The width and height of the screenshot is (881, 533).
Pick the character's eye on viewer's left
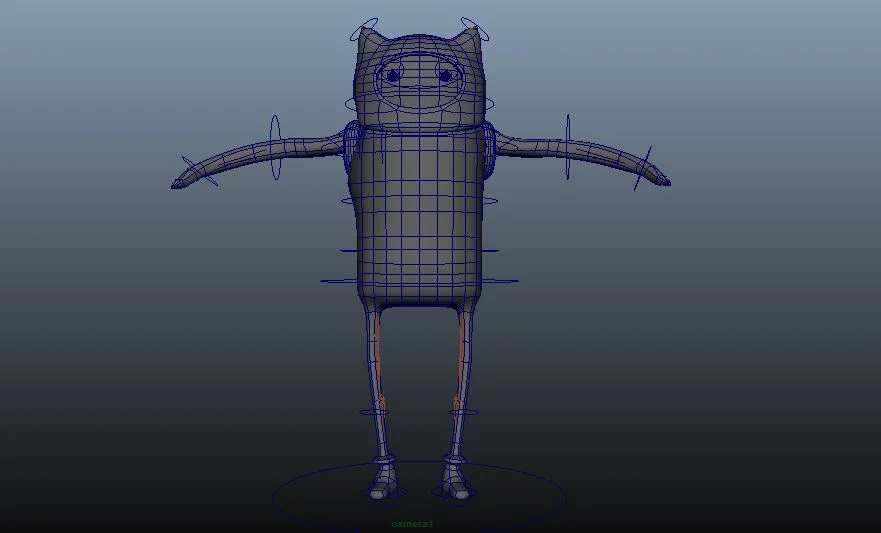[393, 75]
